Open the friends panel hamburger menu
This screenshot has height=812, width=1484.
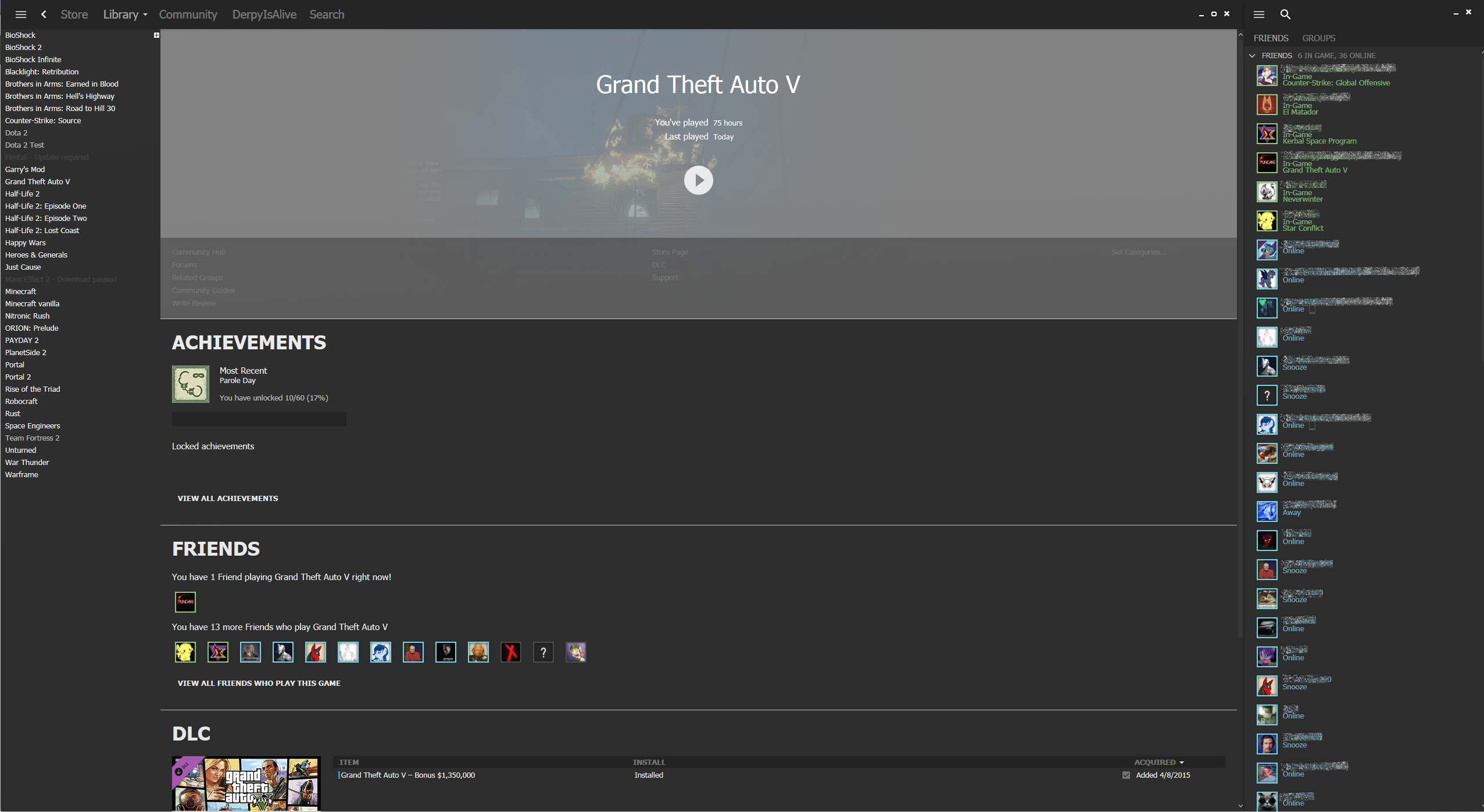pyautogui.click(x=1259, y=15)
